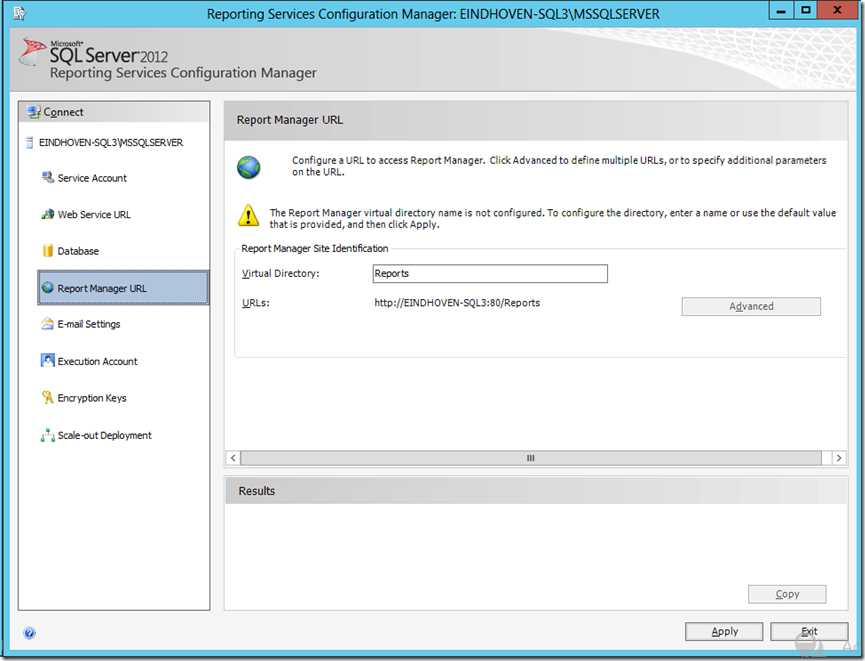The height and width of the screenshot is (661, 865).
Task: Click the Virtual Directory input field
Action: [x=490, y=274]
